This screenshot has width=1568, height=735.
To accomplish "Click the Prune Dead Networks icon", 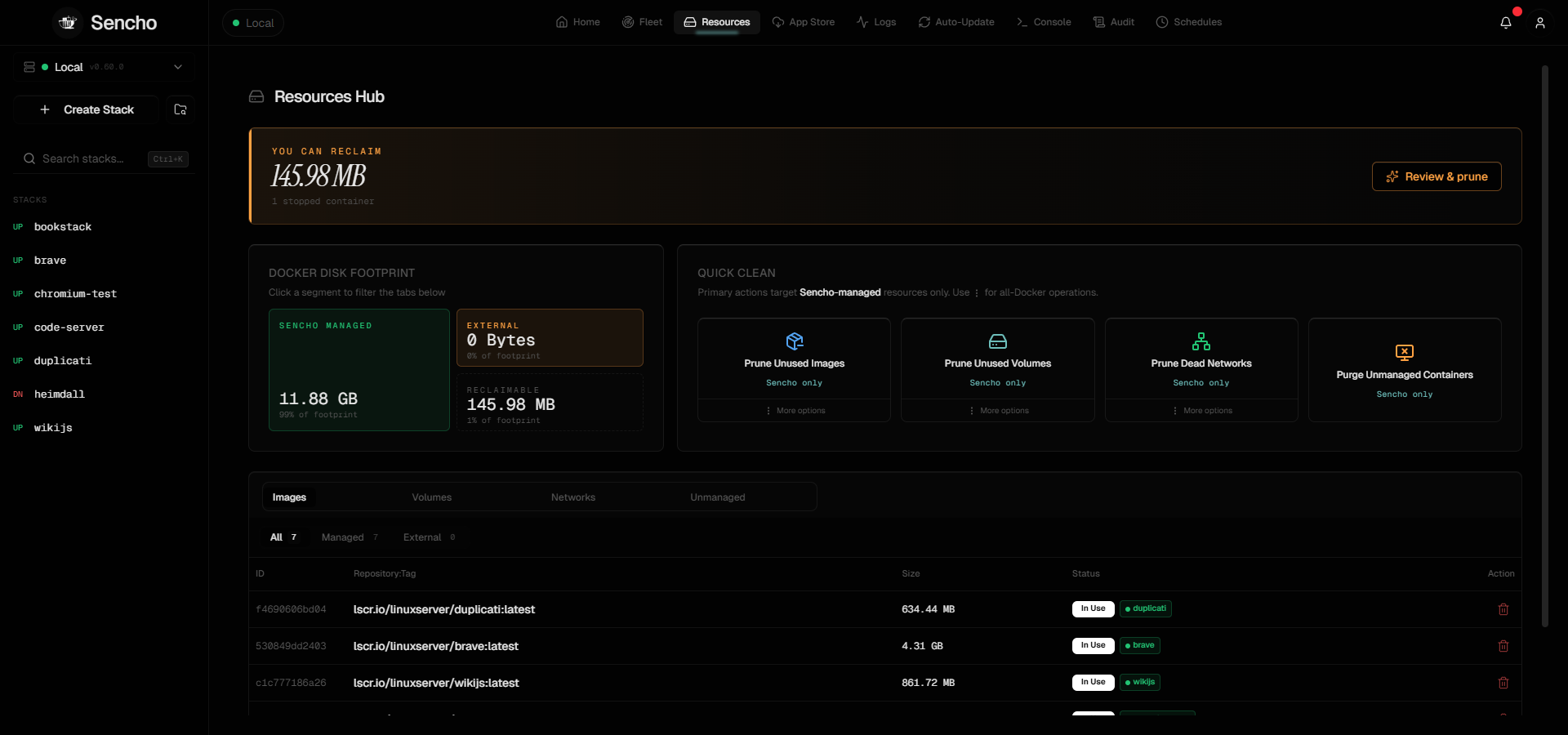I will 1201,341.
